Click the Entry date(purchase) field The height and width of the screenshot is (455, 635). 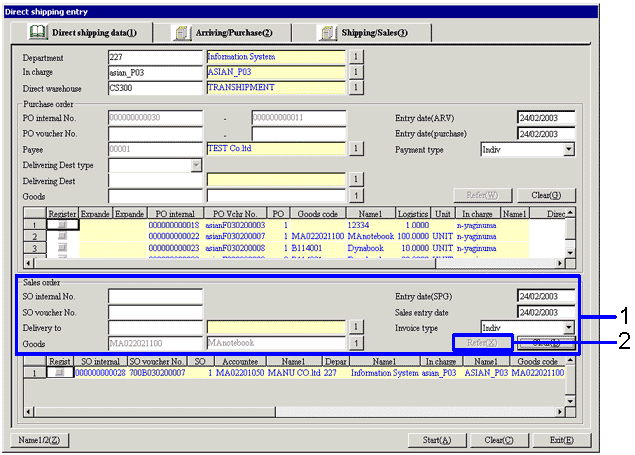546,134
